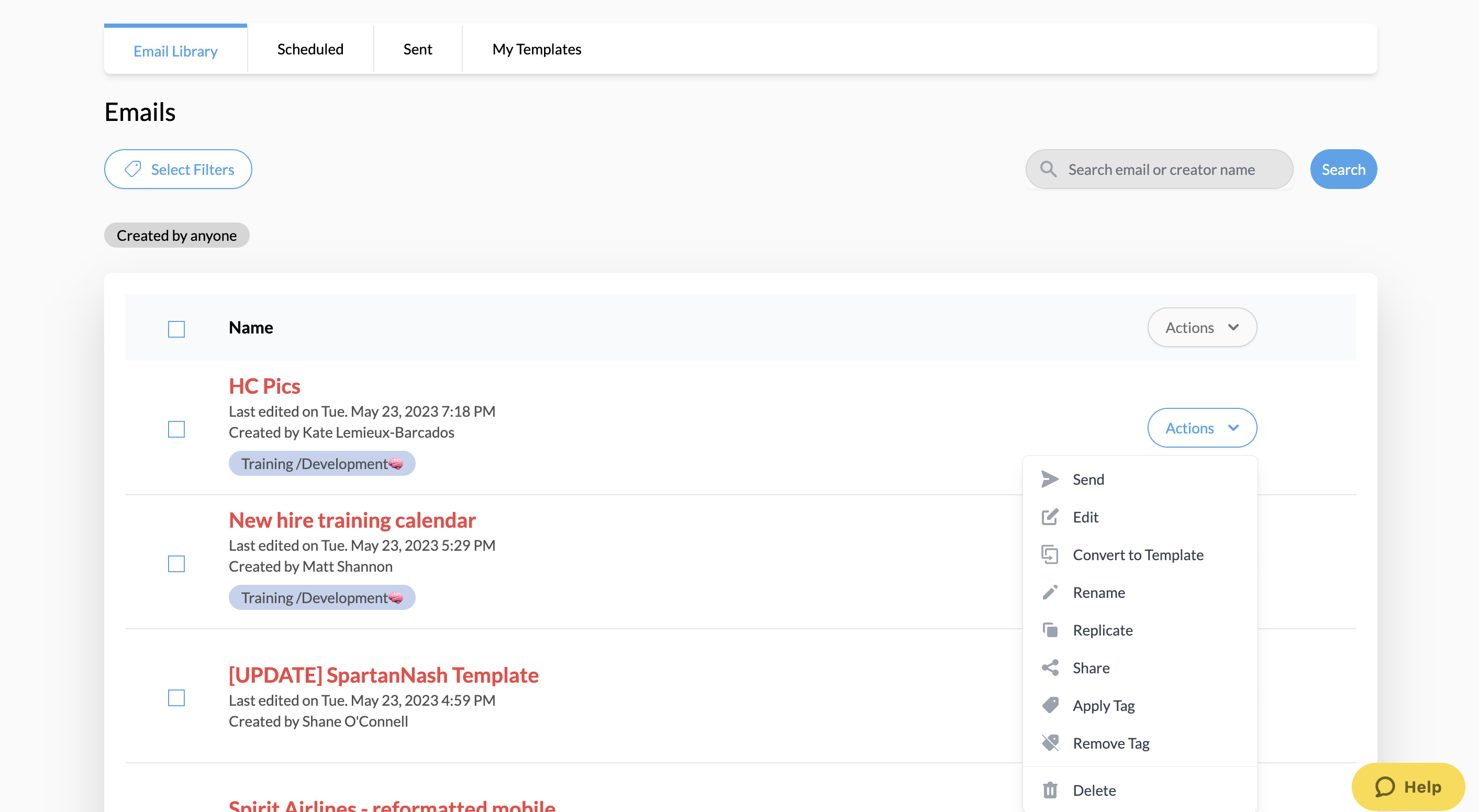Image resolution: width=1479 pixels, height=812 pixels.
Task: Open the Help widget button
Action: pos(1408,787)
